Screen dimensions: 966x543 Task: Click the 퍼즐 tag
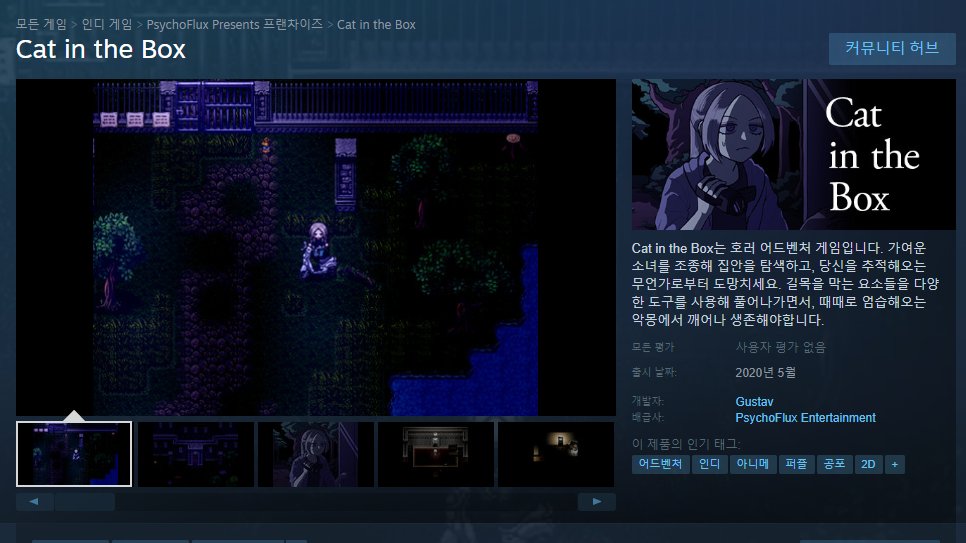797,464
